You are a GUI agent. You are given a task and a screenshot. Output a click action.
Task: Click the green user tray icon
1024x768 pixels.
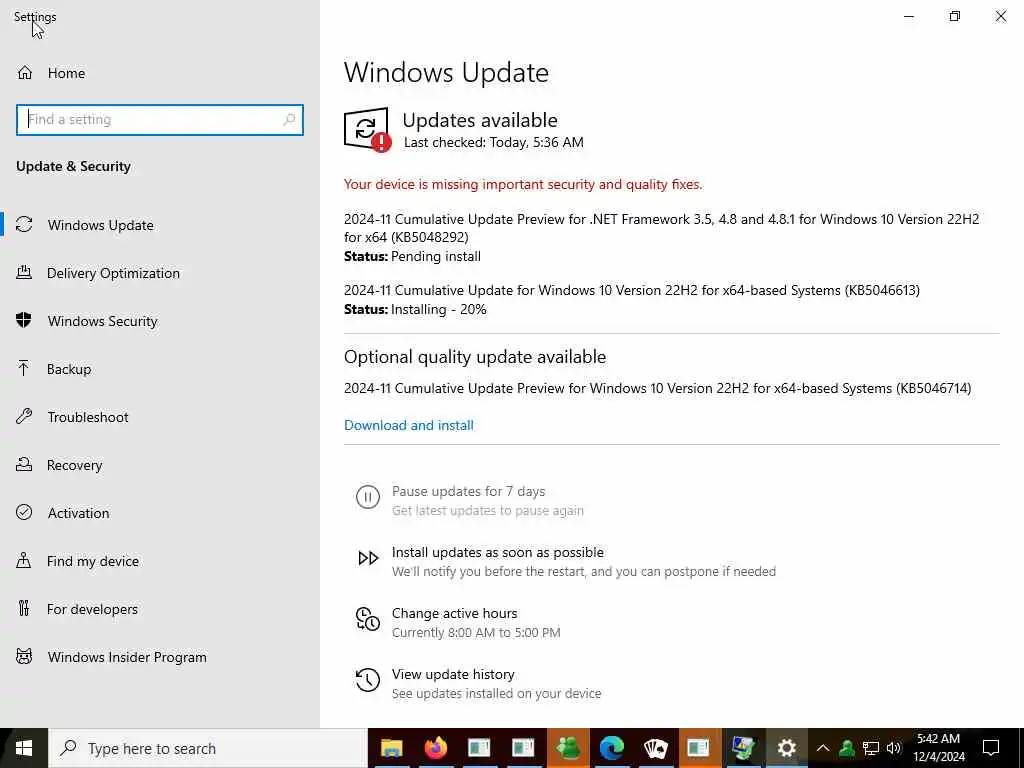(x=847, y=748)
